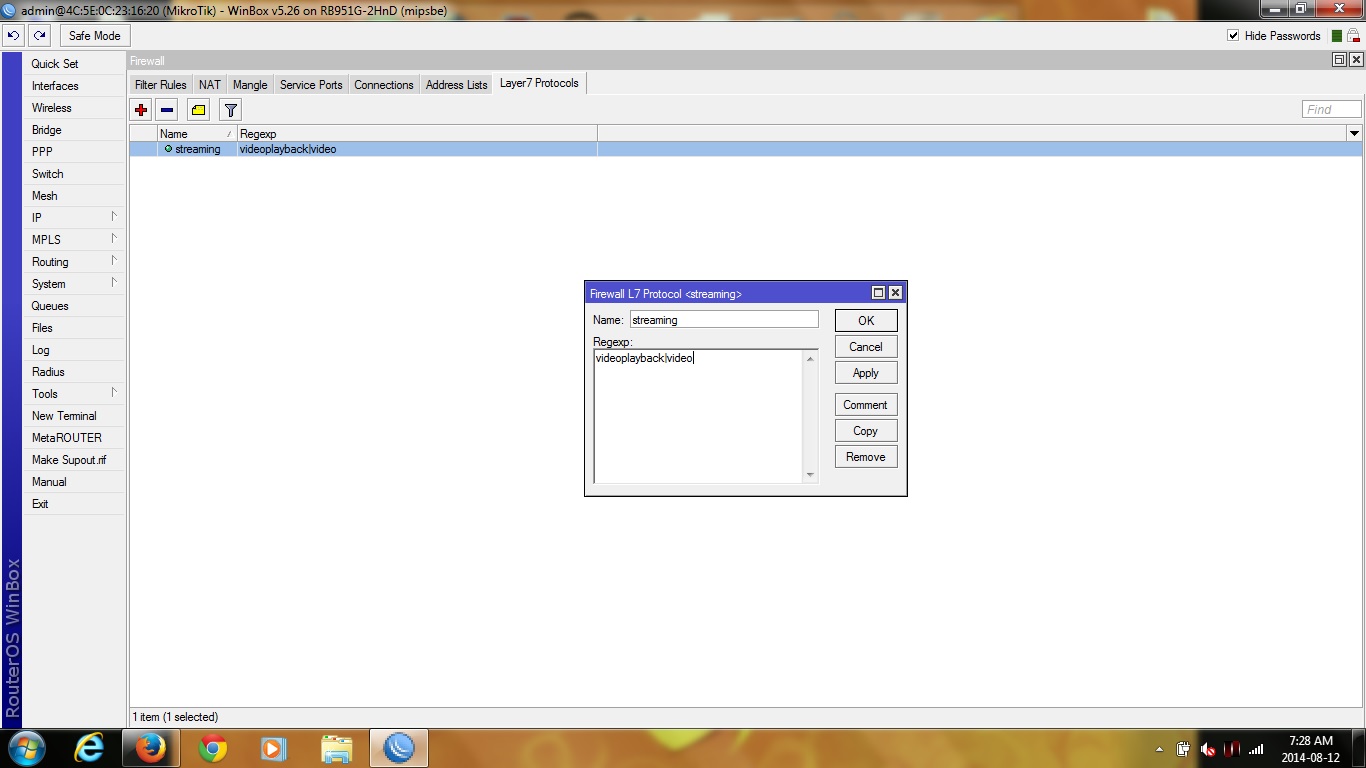Click the Copy button
The image size is (1366, 768).
865,430
